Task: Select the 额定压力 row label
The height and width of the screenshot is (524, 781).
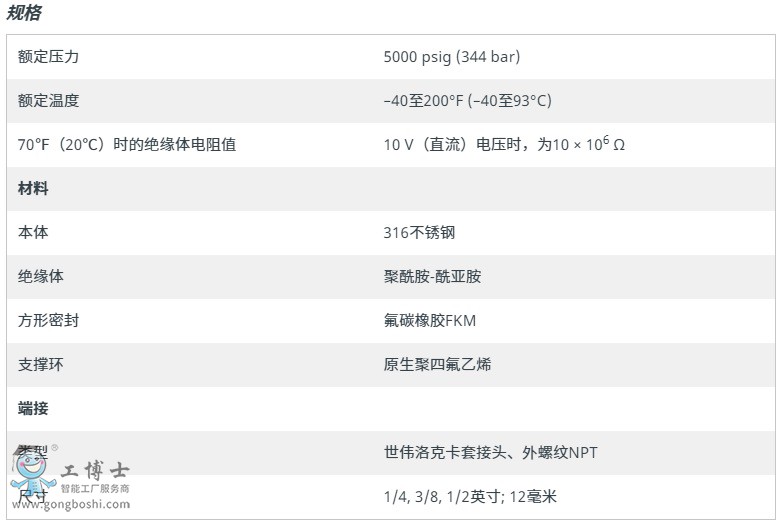Action: 48,57
